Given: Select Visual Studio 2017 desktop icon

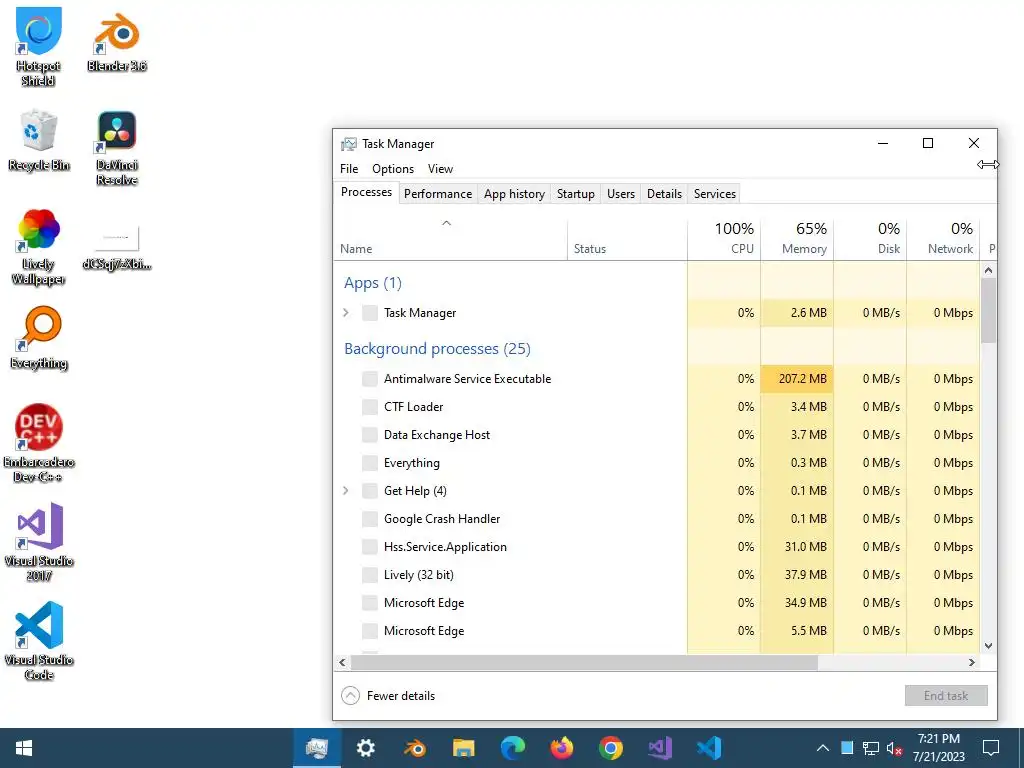Looking at the screenshot, I should tap(39, 541).
